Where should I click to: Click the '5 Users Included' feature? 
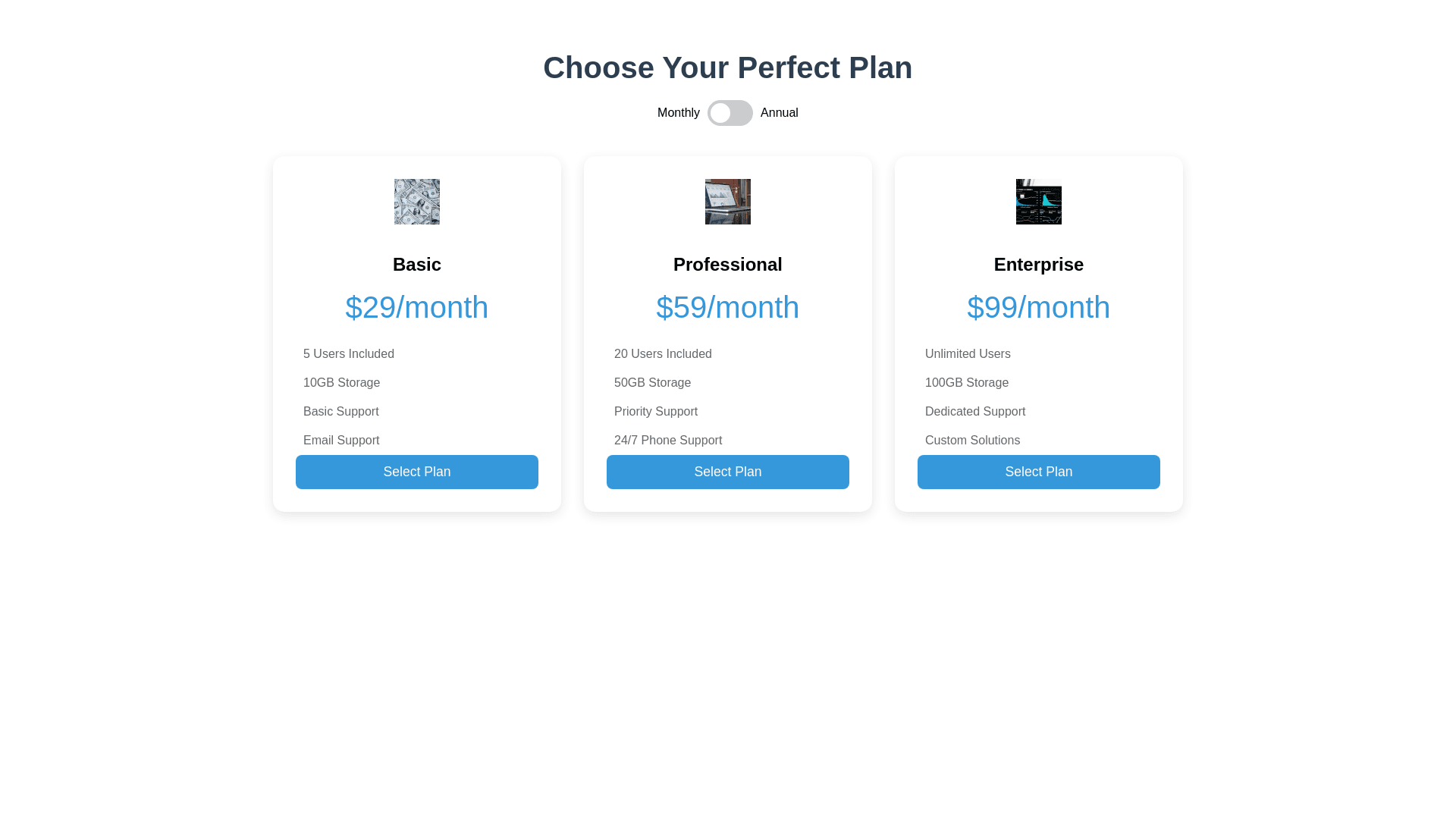pyautogui.click(x=349, y=354)
